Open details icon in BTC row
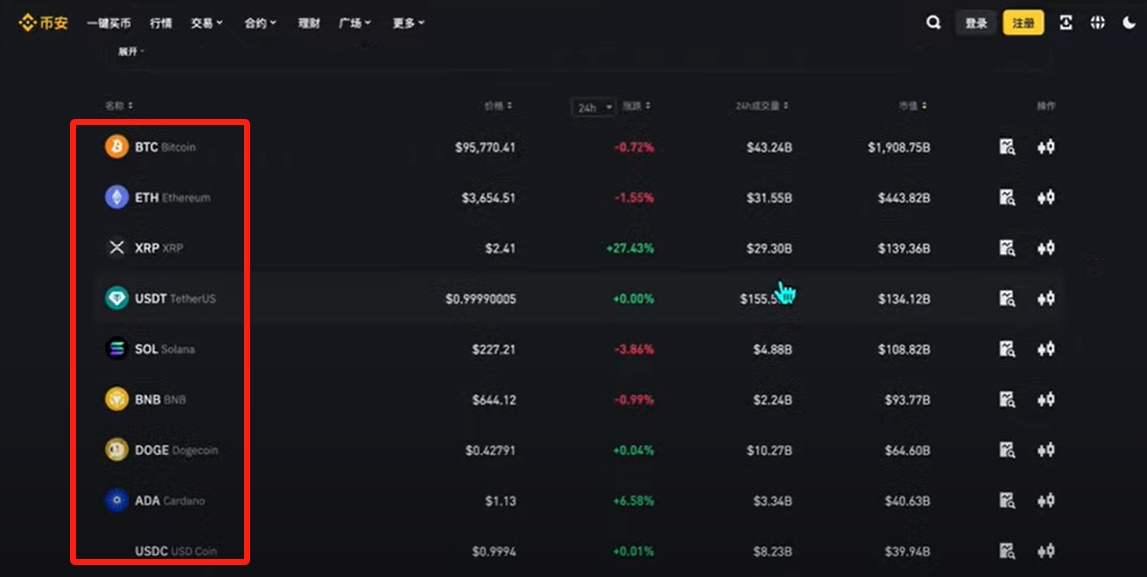Viewport: 1147px width, 577px height. click(1007, 147)
